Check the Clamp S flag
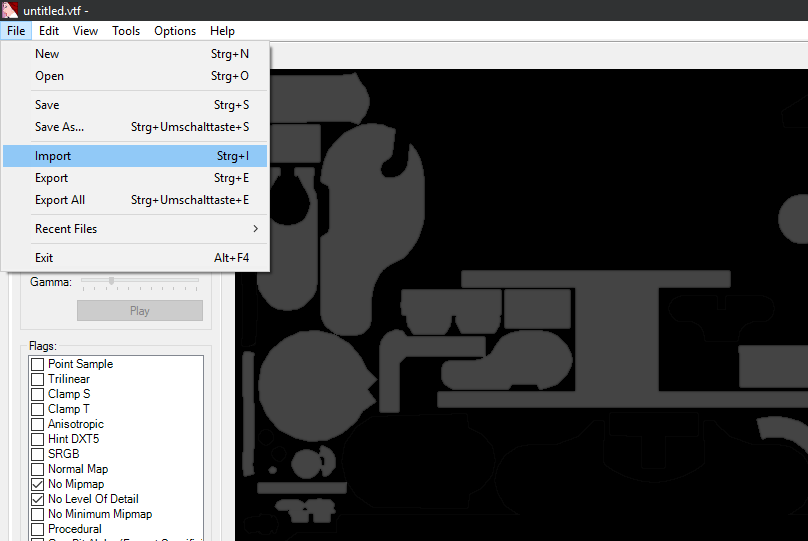The image size is (808, 541). (37, 394)
